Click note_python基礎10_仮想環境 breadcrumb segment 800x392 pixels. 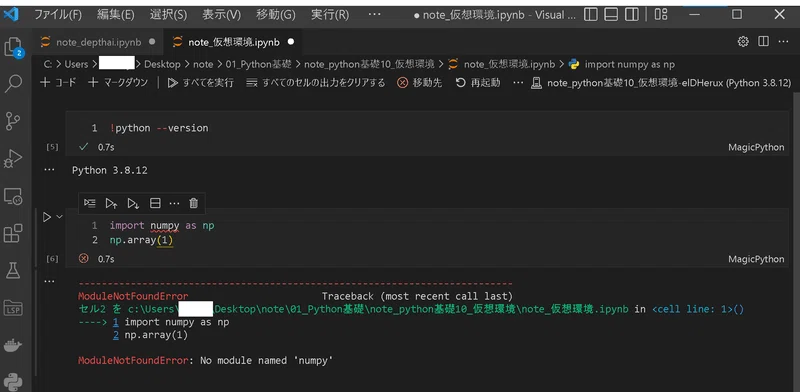369,64
